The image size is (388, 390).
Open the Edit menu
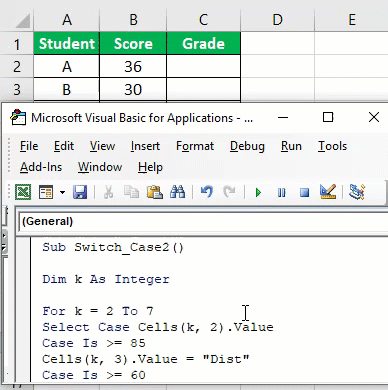64,146
